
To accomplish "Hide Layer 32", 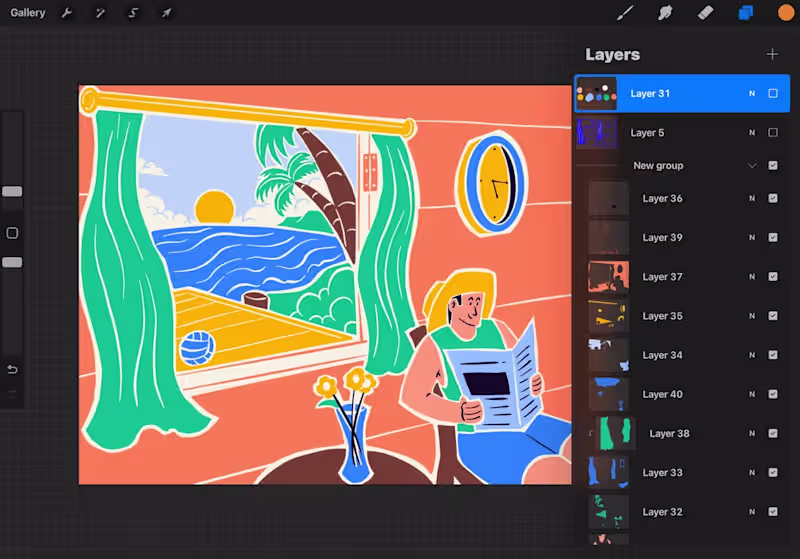I will click(773, 512).
